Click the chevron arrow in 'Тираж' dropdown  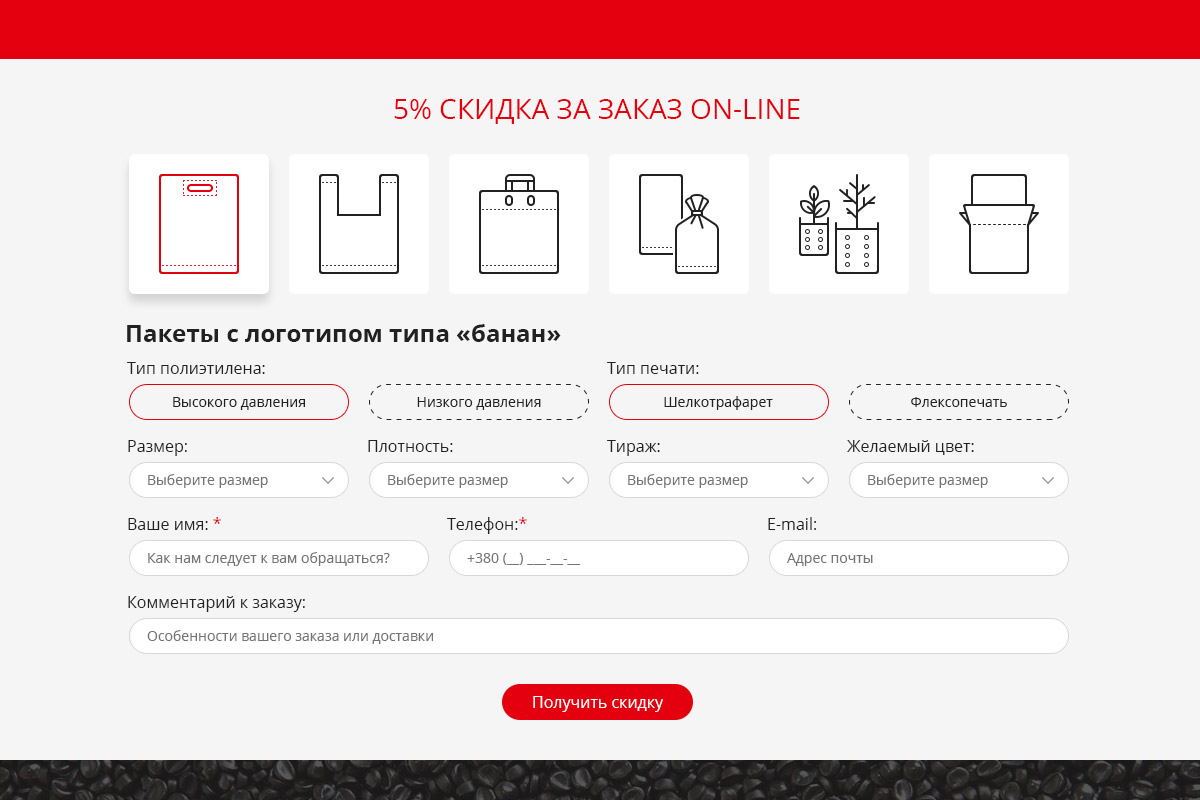click(x=808, y=480)
